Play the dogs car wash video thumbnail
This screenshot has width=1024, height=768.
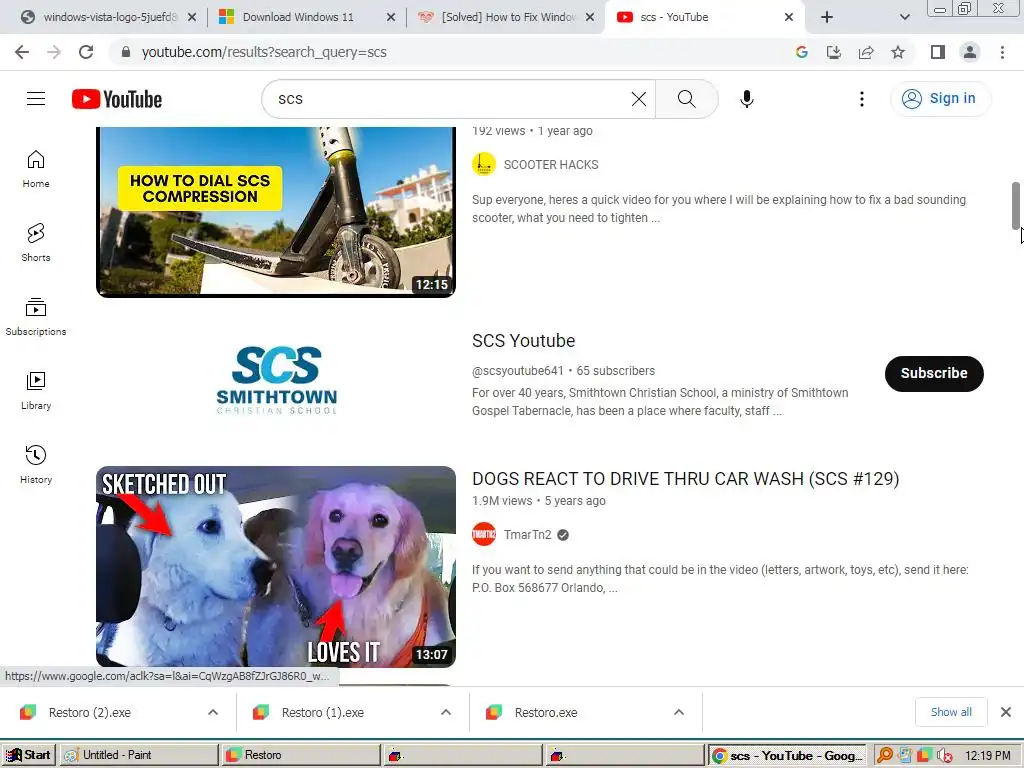276,566
